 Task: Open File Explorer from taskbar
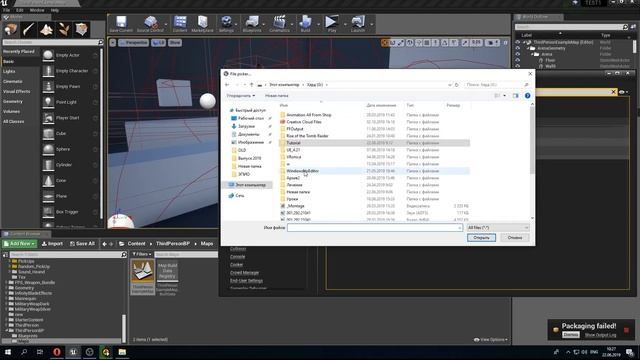122,352
